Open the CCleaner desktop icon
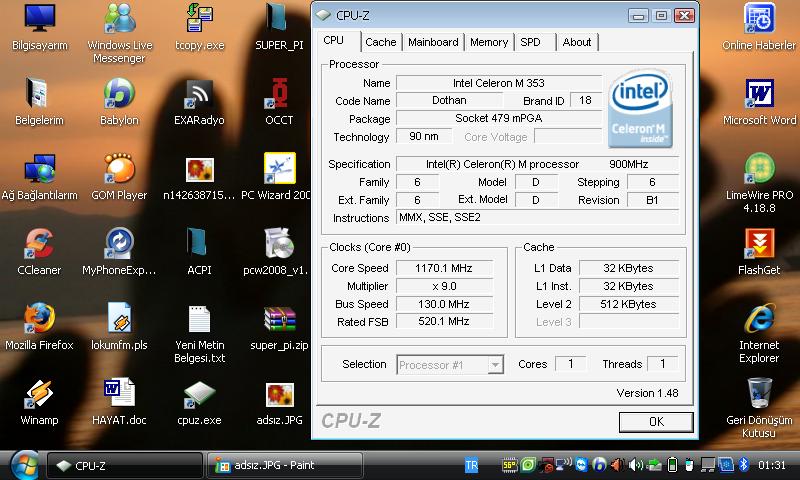Screen dimensions: 800x480 click(x=39, y=244)
